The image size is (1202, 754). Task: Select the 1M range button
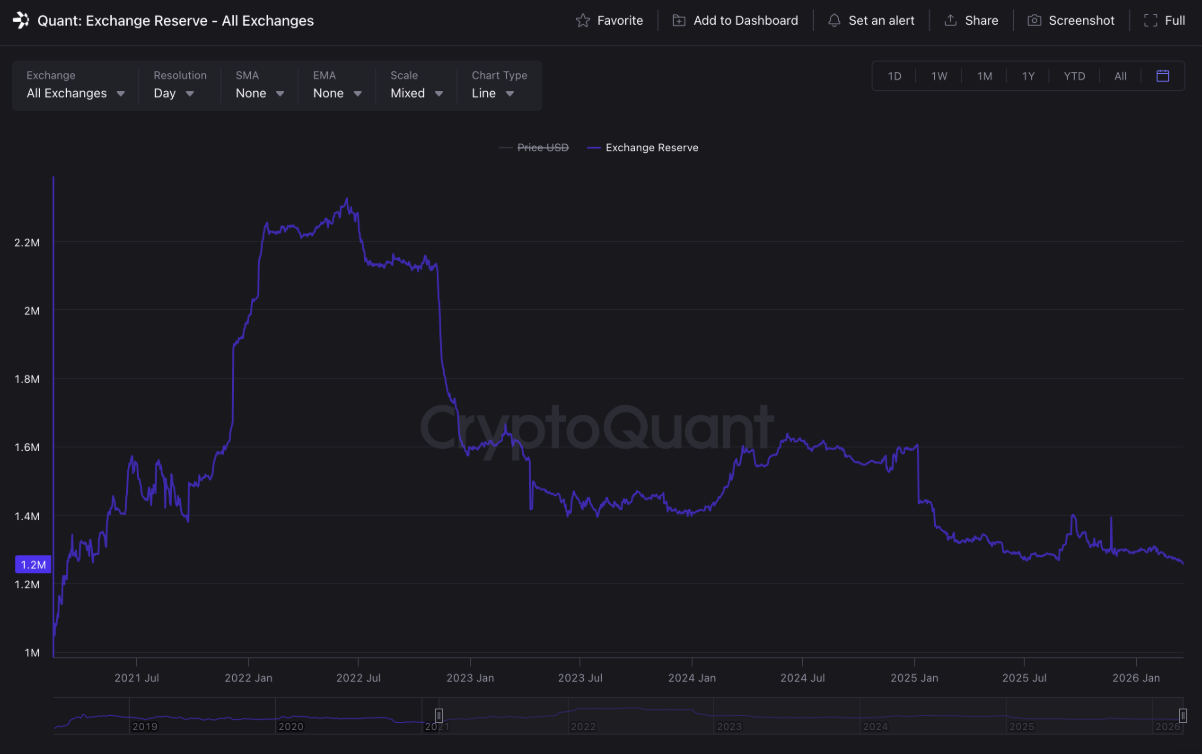pos(984,76)
